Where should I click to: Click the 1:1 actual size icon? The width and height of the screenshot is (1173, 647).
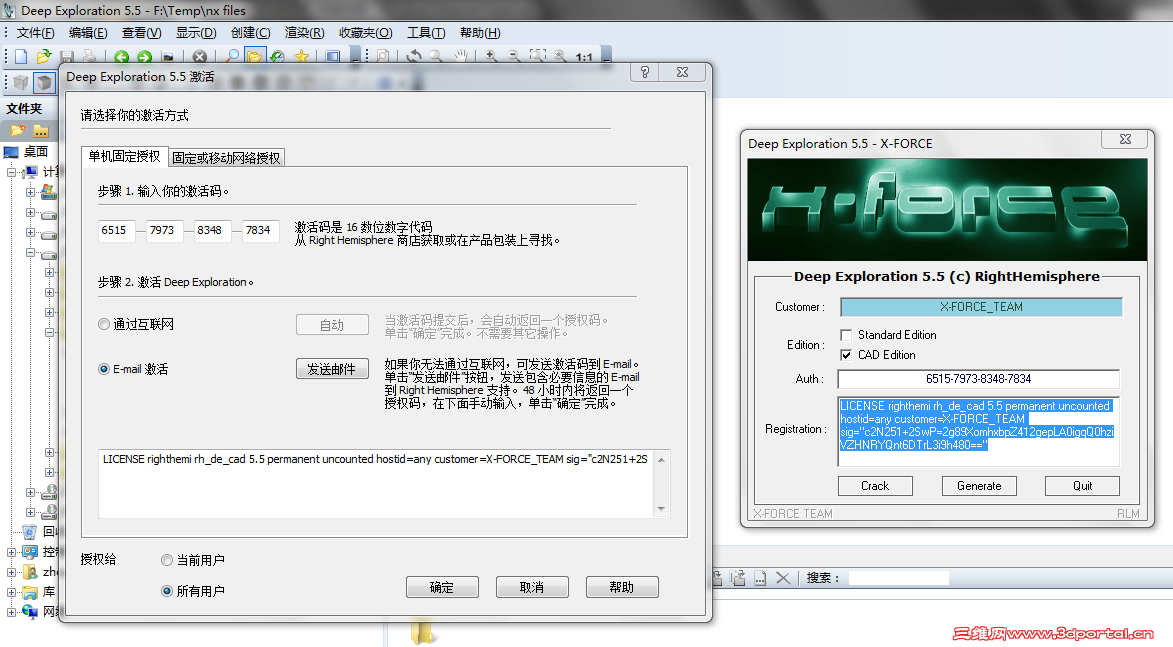pyautogui.click(x=584, y=57)
